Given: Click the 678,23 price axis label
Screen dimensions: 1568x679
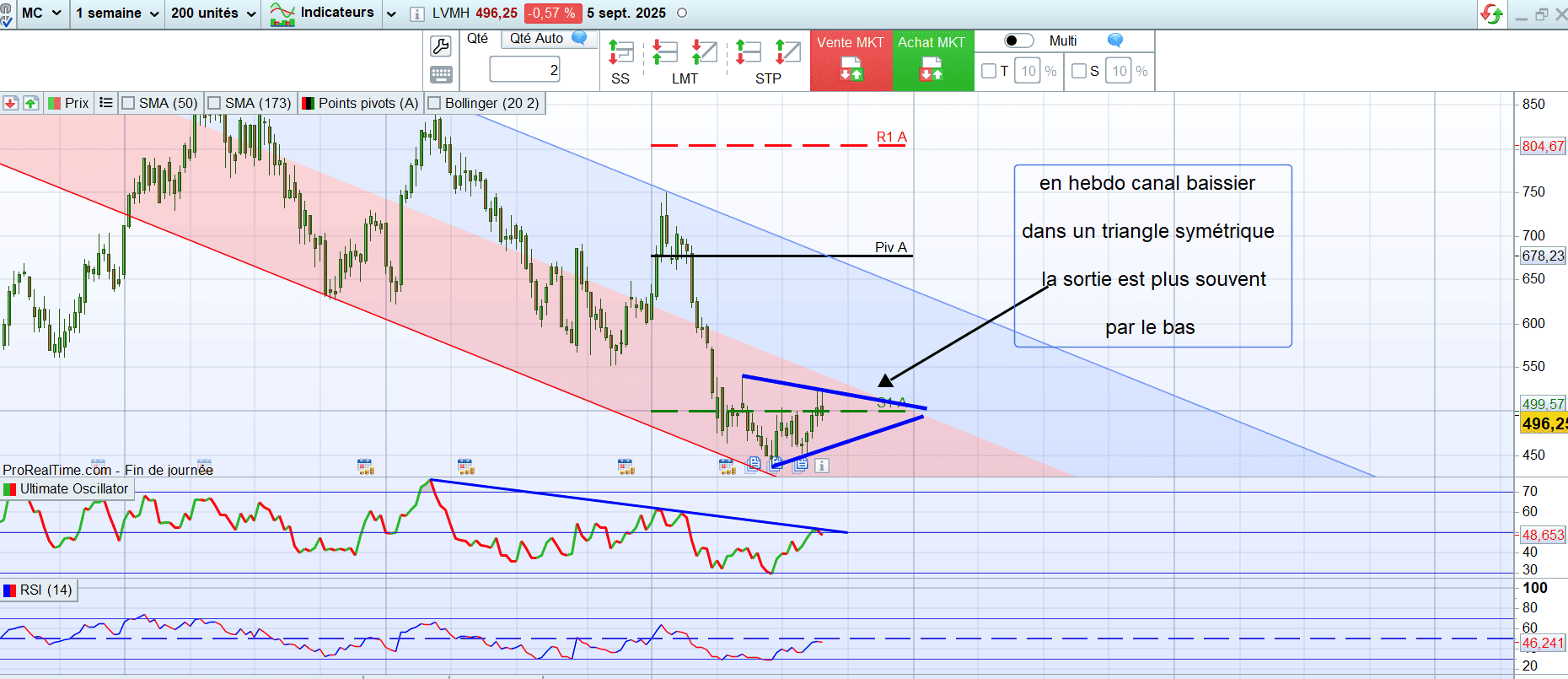Looking at the screenshot, I should pyautogui.click(x=1543, y=256).
